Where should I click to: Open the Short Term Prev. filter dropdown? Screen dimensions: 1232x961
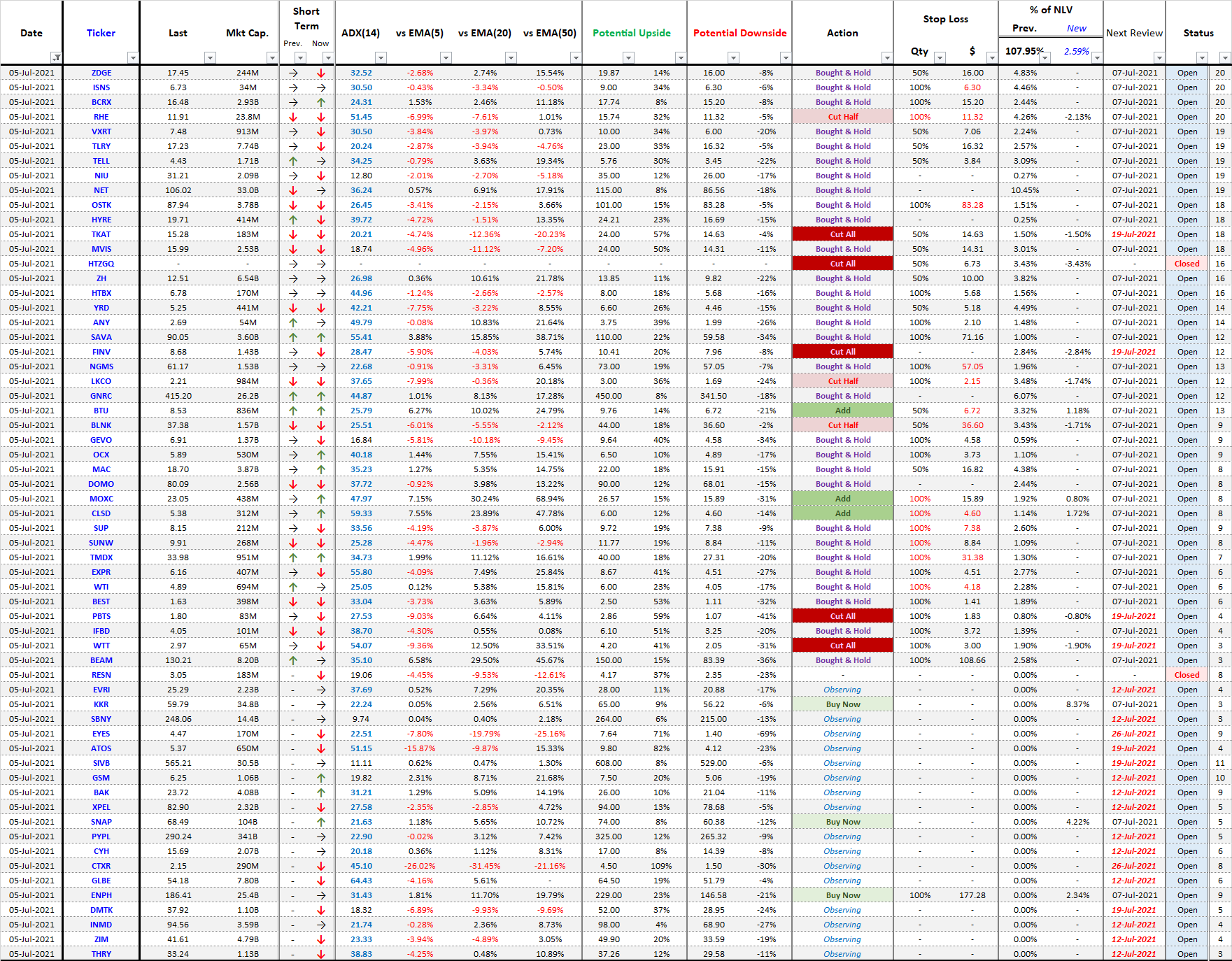(300, 57)
